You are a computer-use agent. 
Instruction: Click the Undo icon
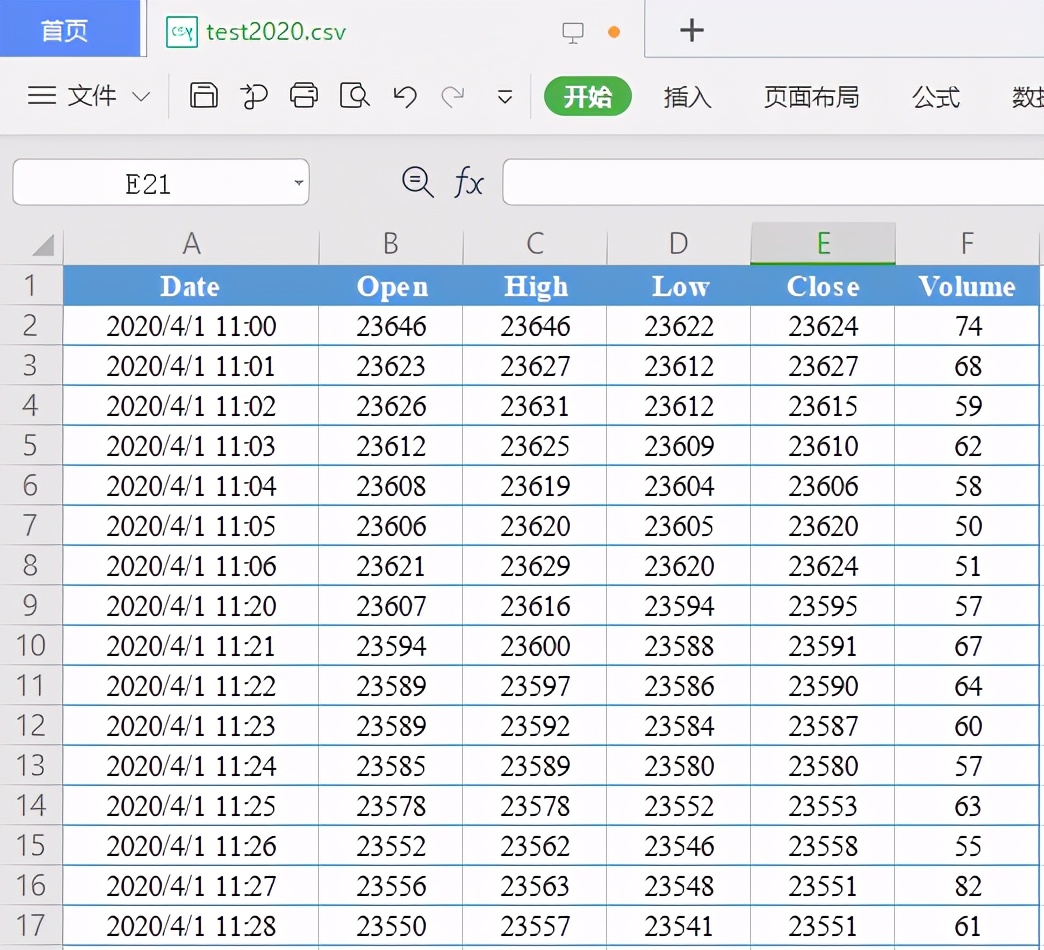coord(404,96)
